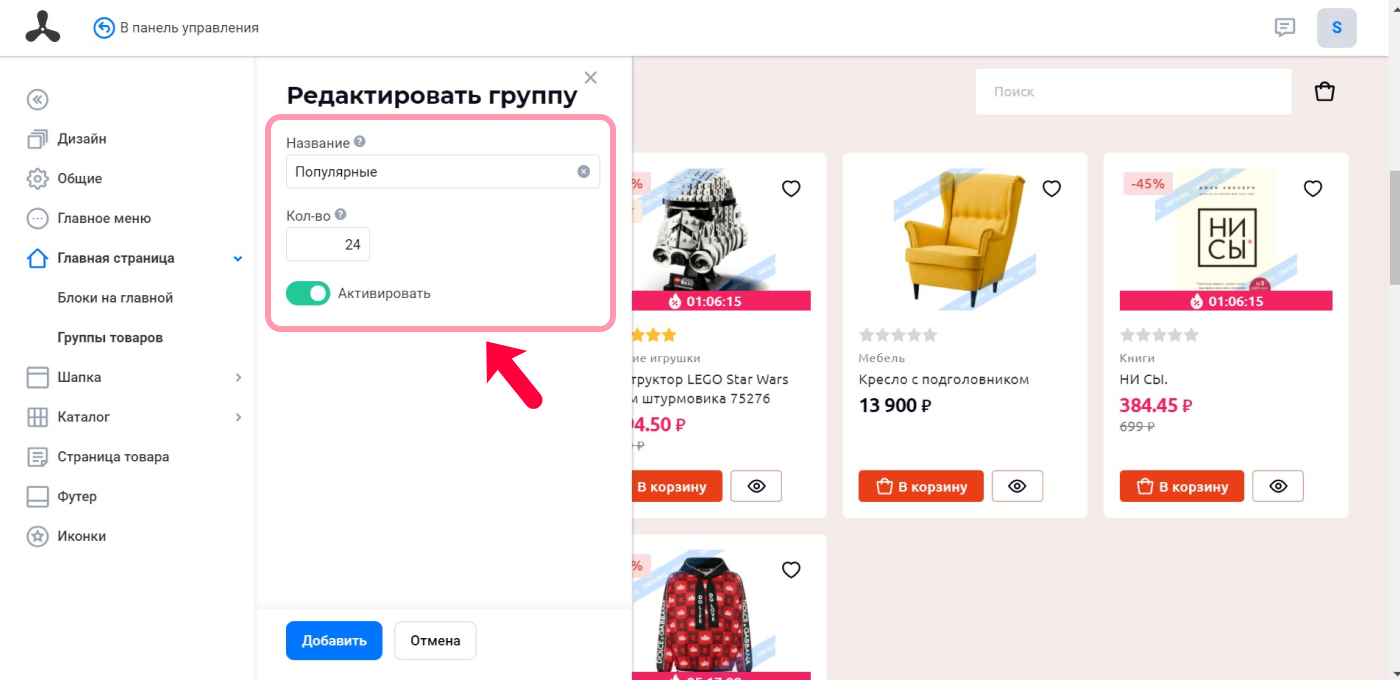Clear the Название field with x icon

tap(584, 172)
